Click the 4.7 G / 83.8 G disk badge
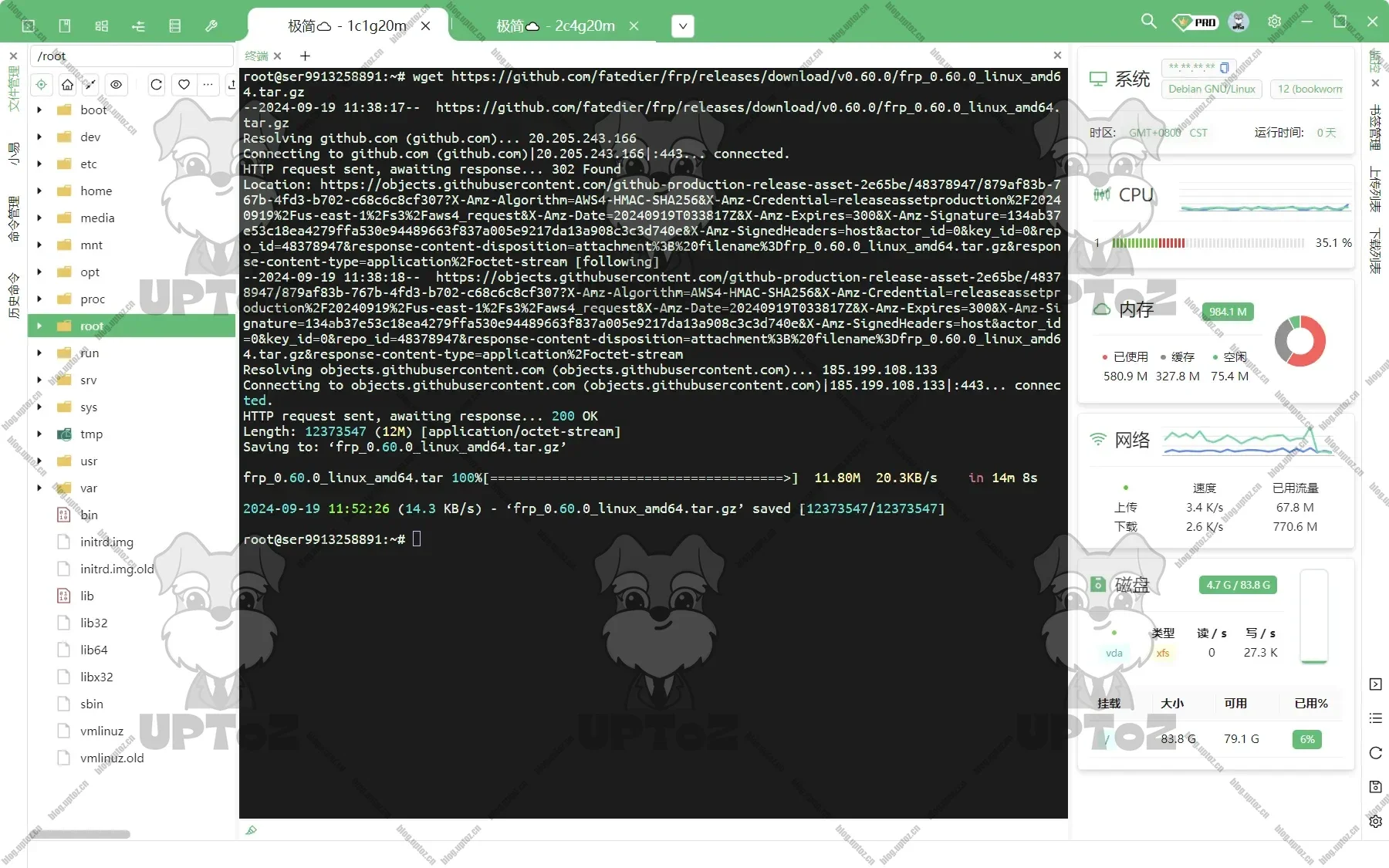The width and height of the screenshot is (1389, 868). tap(1238, 585)
